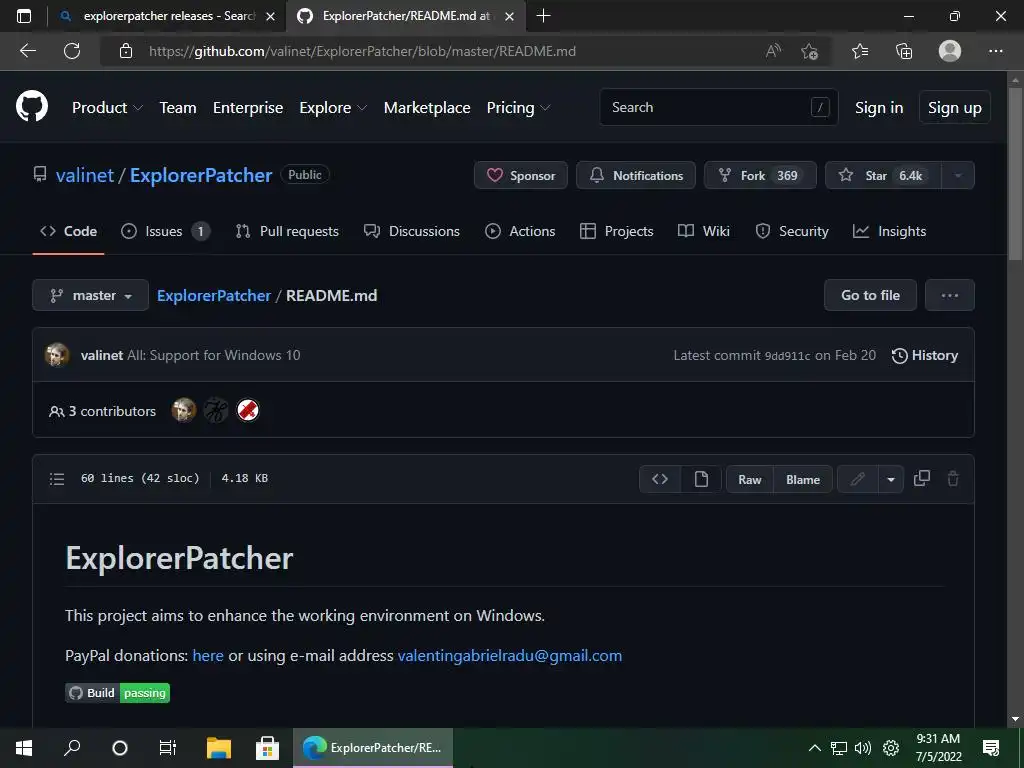Screen dimensions: 1024x768
Task: Click Go to file button
Action: (x=870, y=295)
